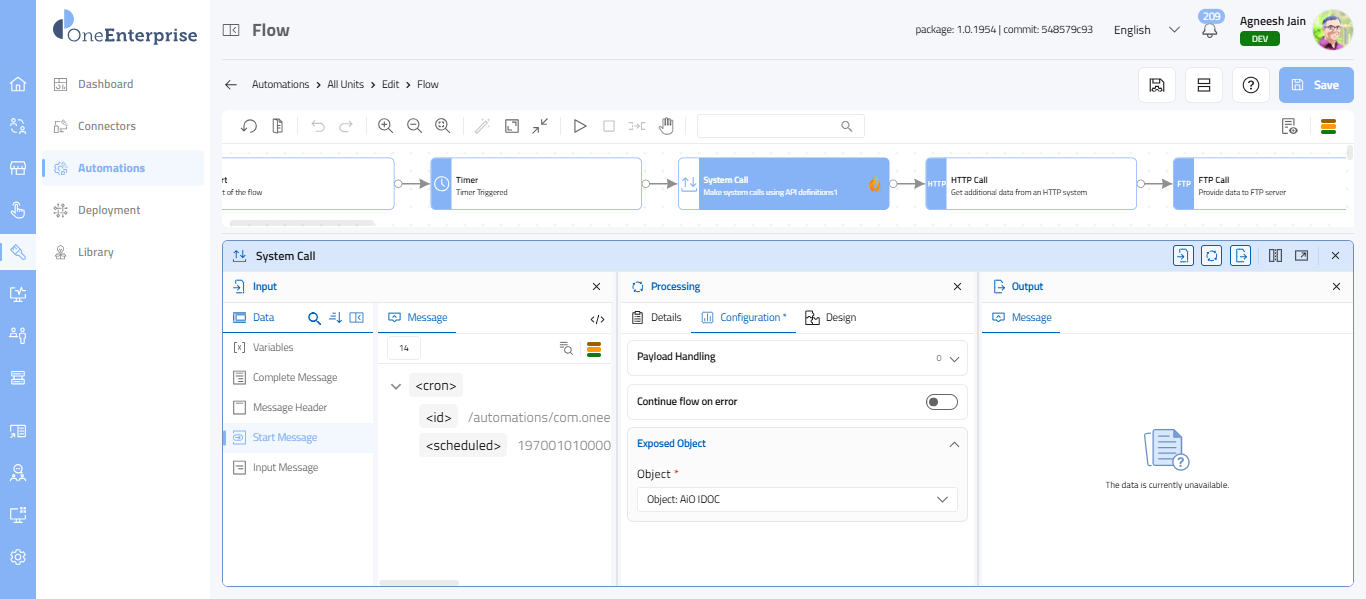Viewport: 1366px width, 599px height.
Task: Click the pan hand tool icon
Action: click(666, 126)
